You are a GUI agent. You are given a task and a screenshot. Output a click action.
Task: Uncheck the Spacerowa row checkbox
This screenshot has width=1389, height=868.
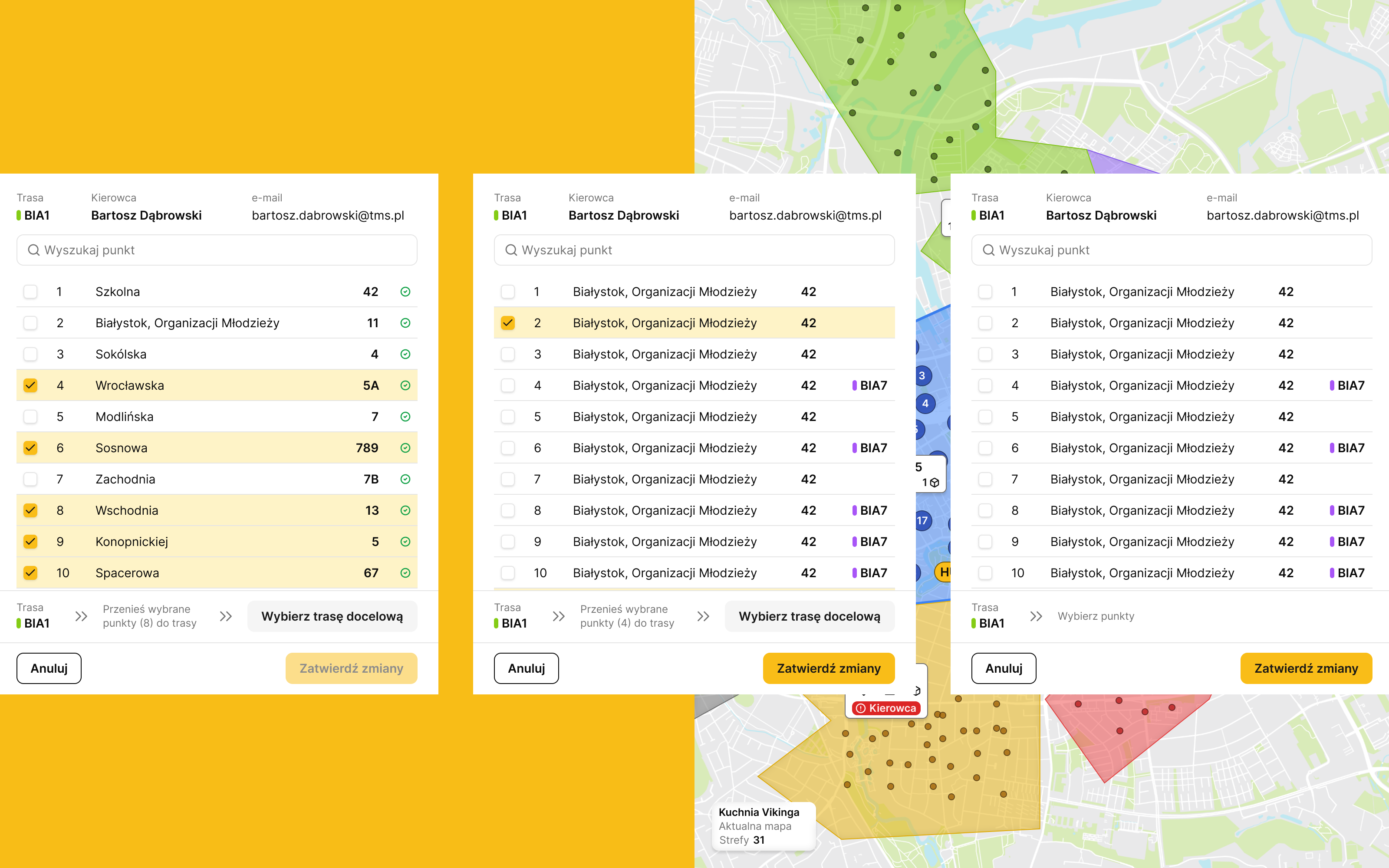30,573
